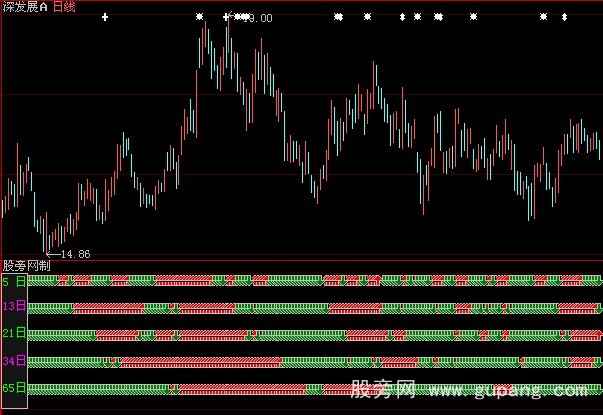This screenshot has height=415, width=603.
Task: Click the first plus marker on the top row
Action: pyautogui.click(x=105, y=17)
